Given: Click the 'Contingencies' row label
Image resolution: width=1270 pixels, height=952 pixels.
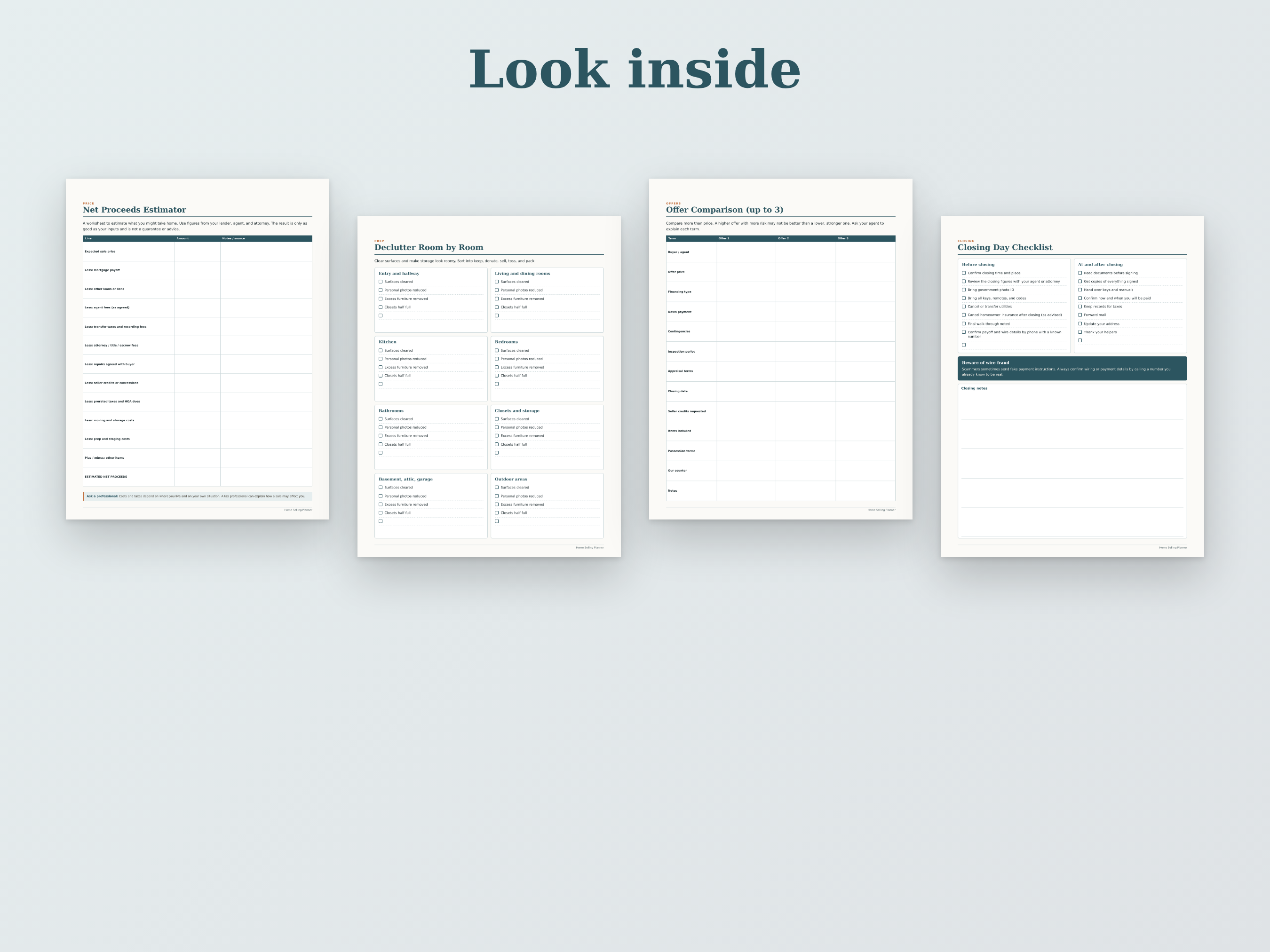Looking at the screenshot, I should pyautogui.click(x=679, y=332).
